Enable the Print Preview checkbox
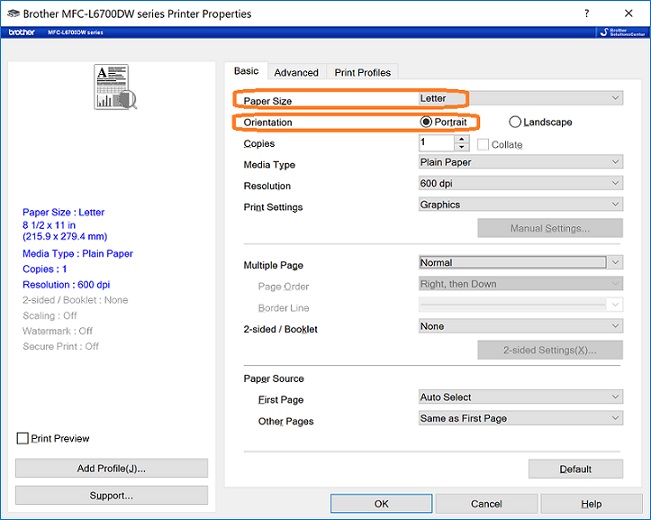 23,438
